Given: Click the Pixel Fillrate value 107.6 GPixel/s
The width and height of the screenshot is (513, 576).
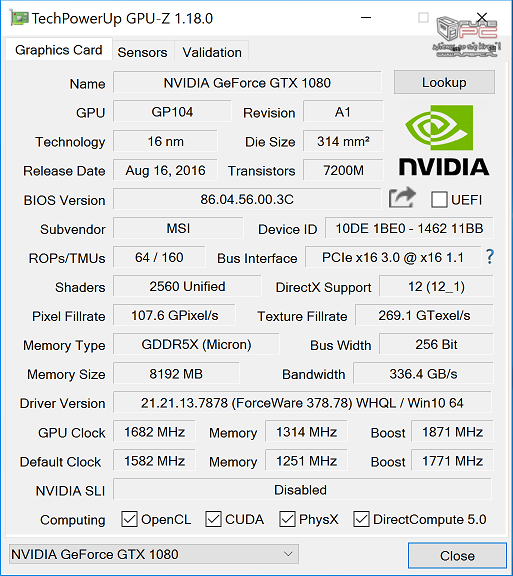Looking at the screenshot, I should (175, 315).
